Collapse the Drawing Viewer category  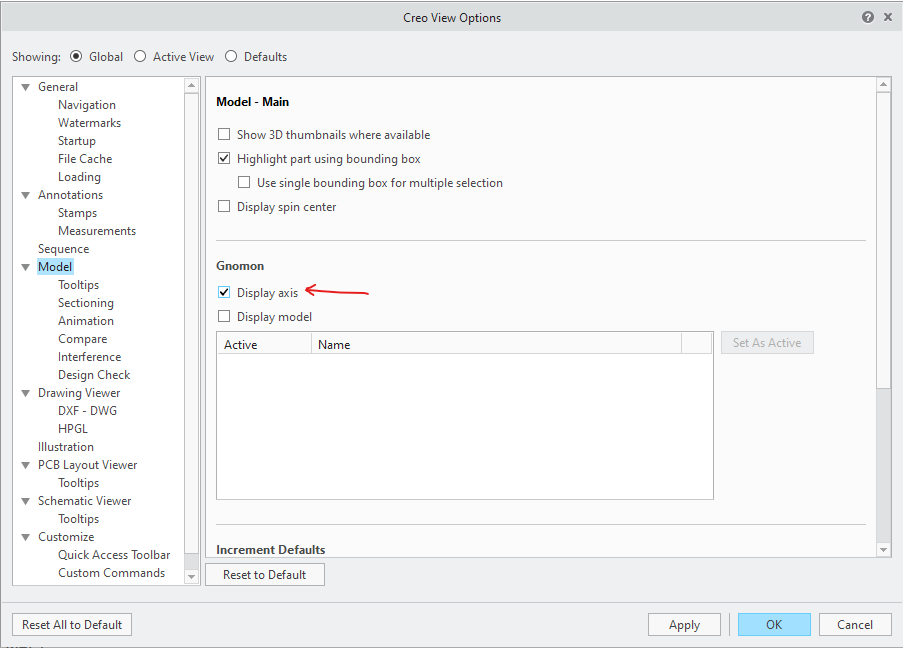(25, 392)
